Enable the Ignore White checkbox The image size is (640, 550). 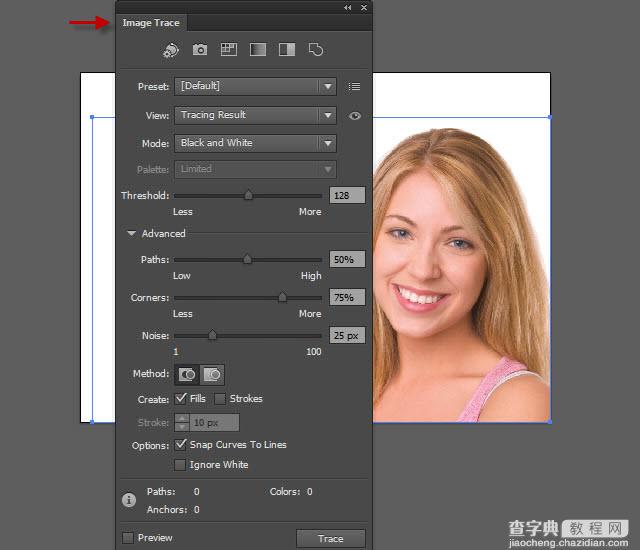tap(180, 465)
